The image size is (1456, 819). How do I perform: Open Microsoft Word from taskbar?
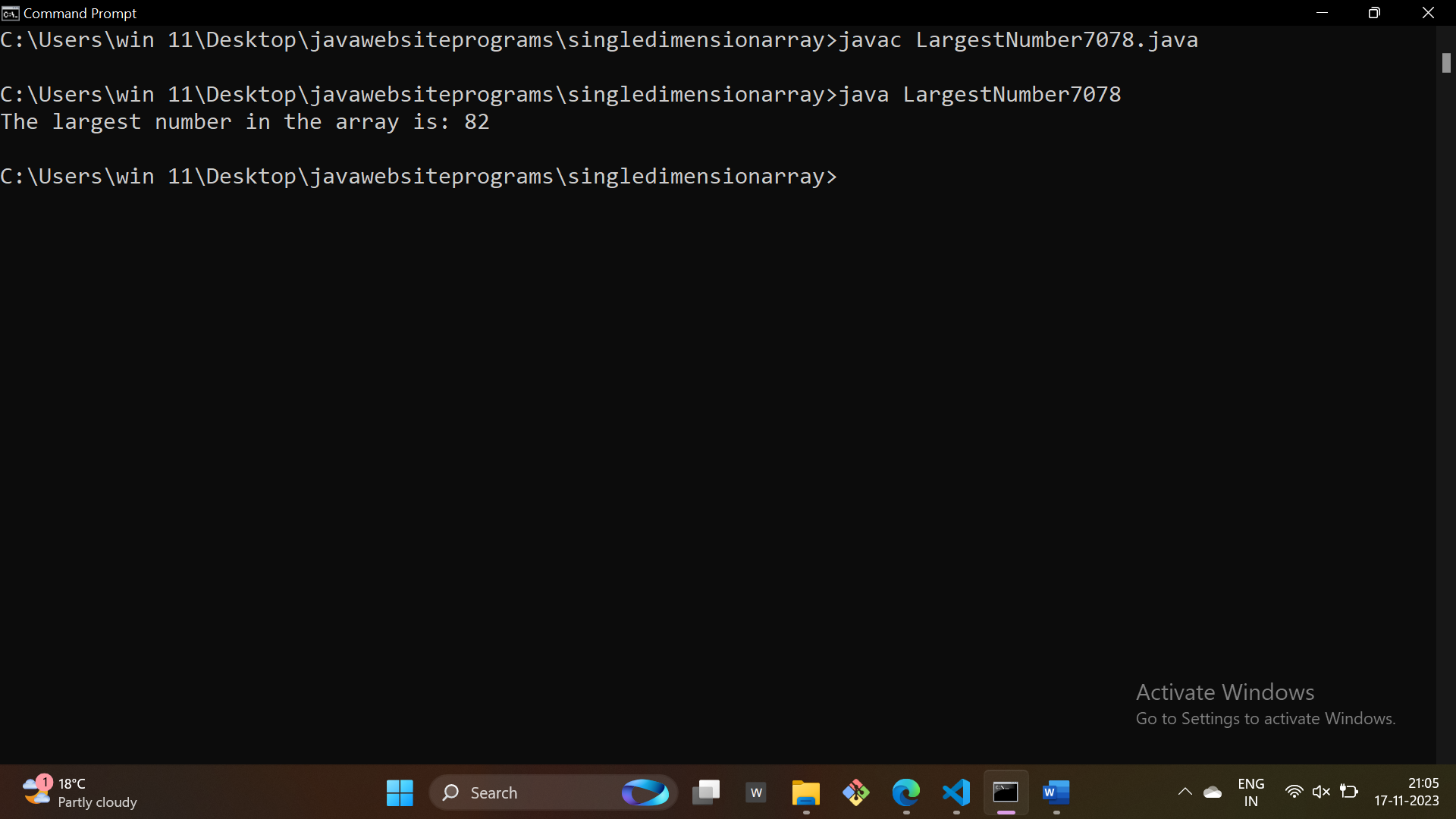point(1056,792)
